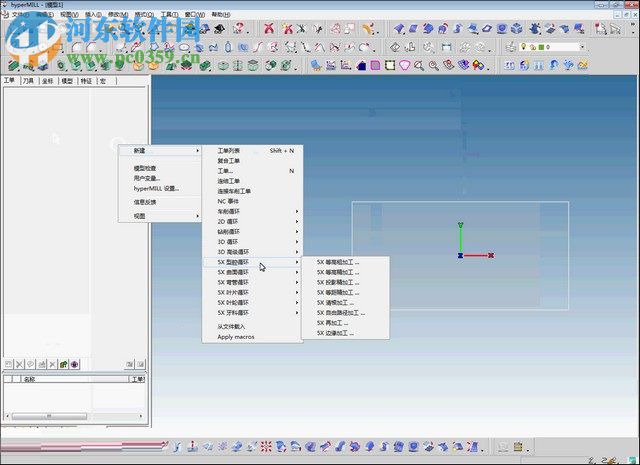
Task: Click the help question mark toolbar icon
Action: [x=236, y=30]
